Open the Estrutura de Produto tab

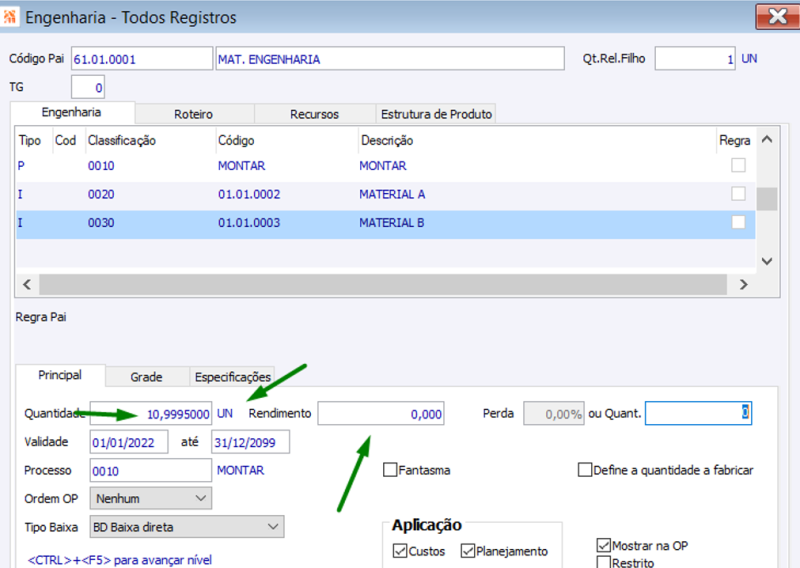click(436, 114)
